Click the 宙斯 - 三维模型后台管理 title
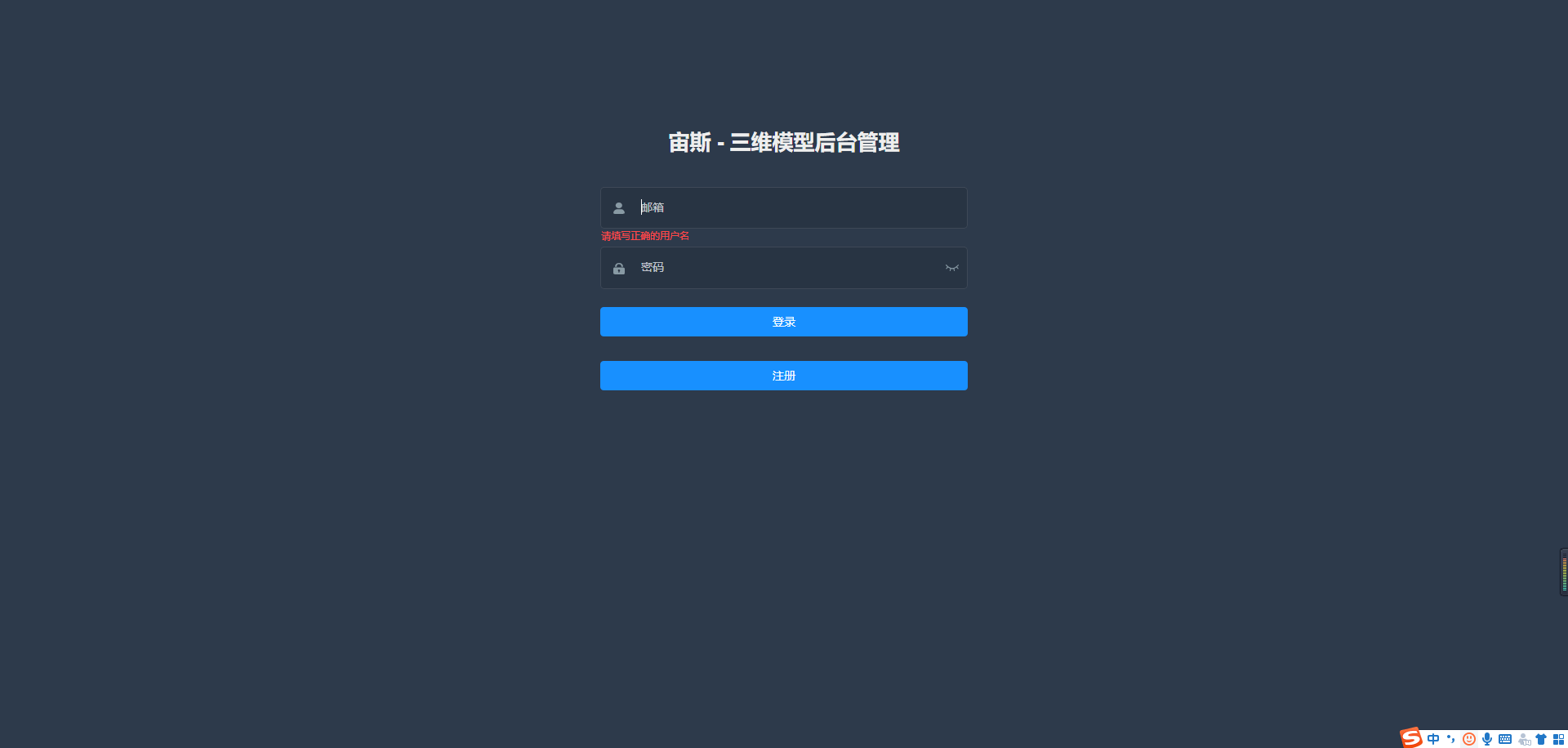The width and height of the screenshot is (1568, 748). (784, 143)
